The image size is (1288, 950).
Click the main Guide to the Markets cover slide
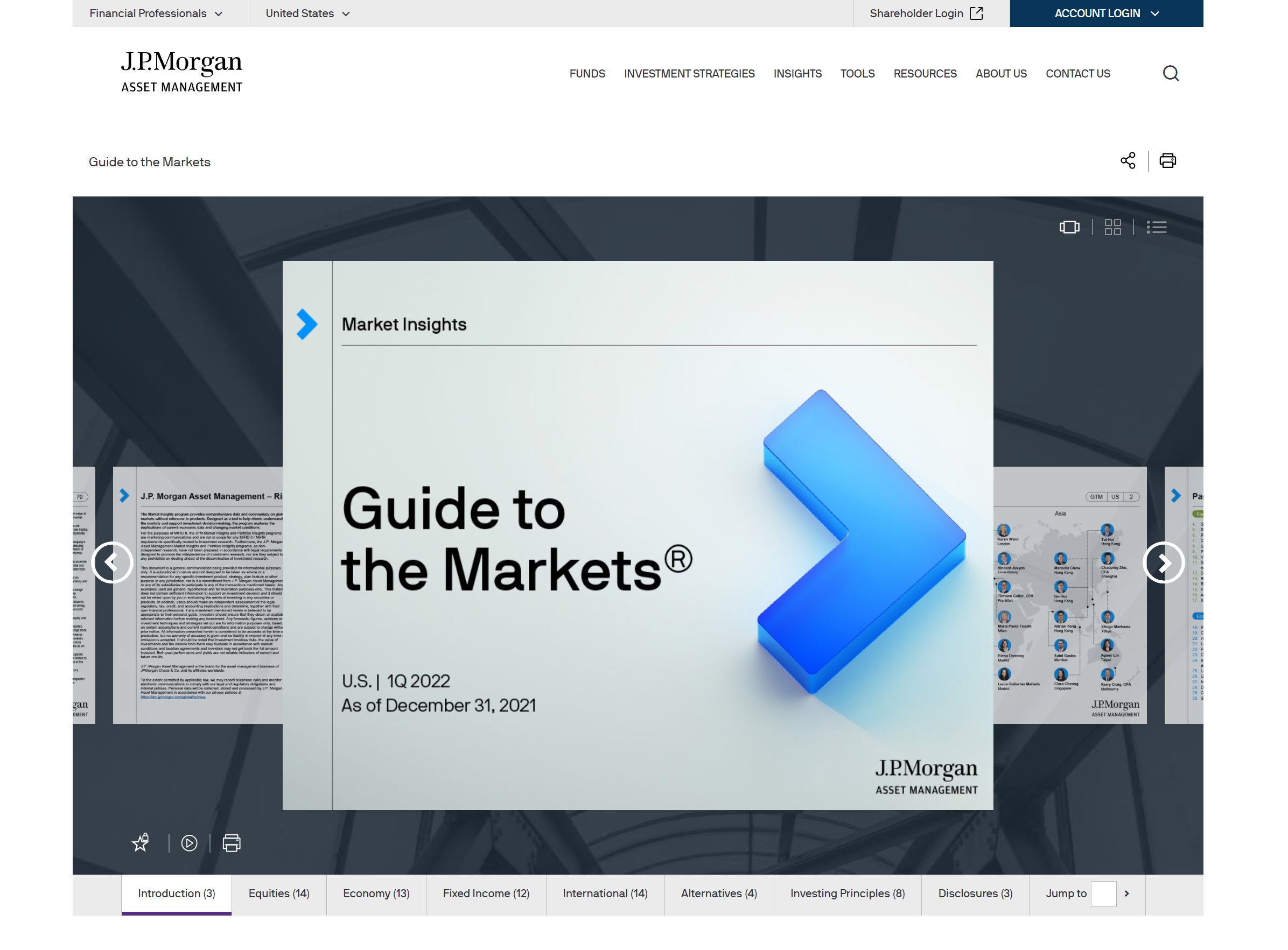638,536
